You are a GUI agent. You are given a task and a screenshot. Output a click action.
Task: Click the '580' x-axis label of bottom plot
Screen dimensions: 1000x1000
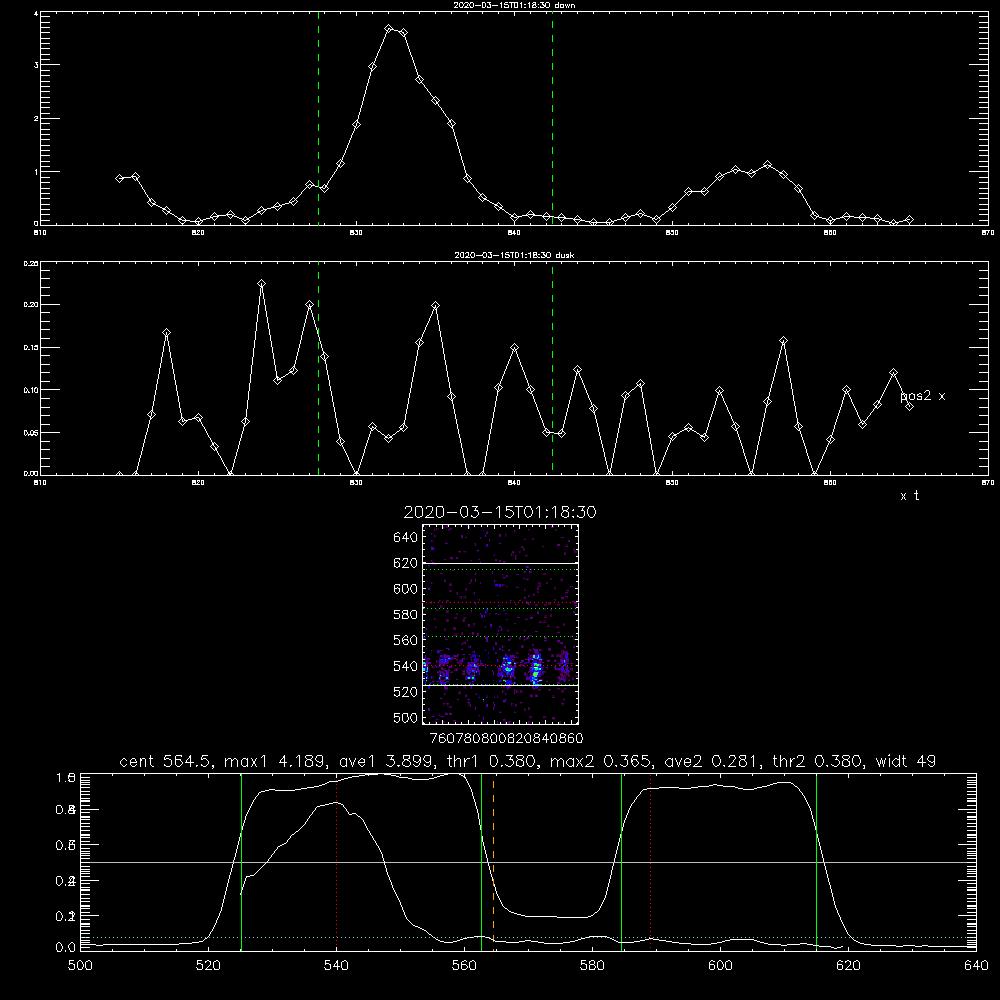(x=592, y=966)
